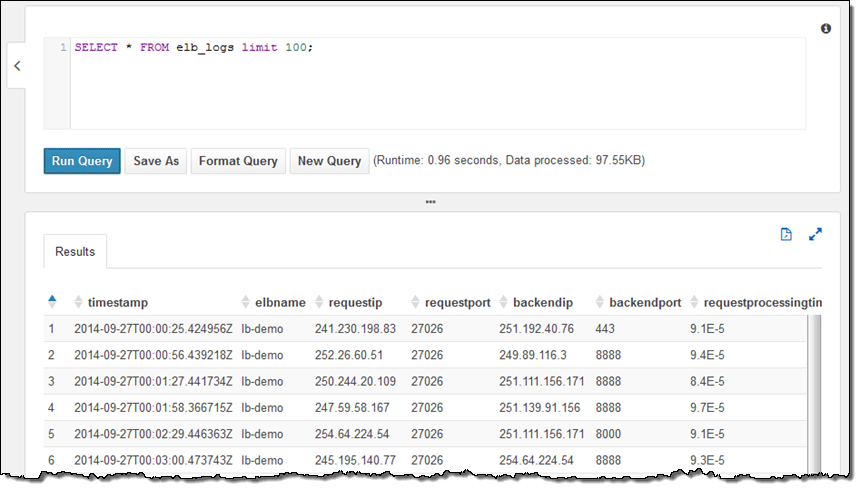Image resolution: width=860 pixels, height=489 pixels.
Task: Click inside the SQL query editor
Action: click(x=437, y=85)
